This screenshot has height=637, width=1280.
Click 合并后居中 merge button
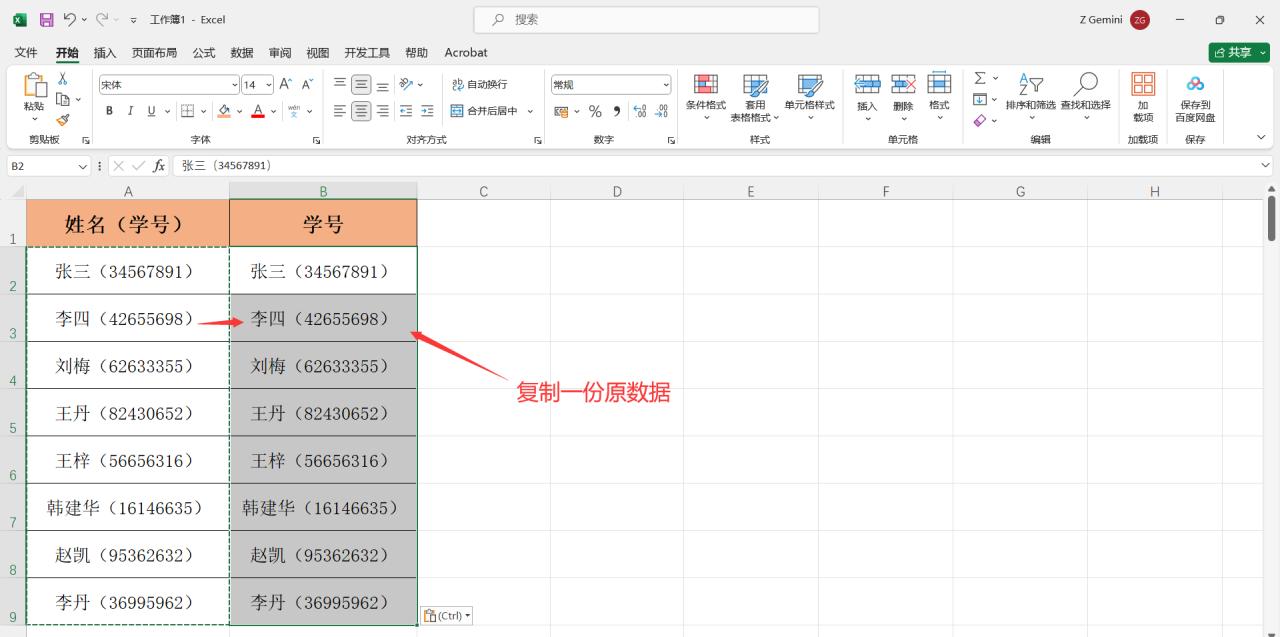(x=484, y=111)
